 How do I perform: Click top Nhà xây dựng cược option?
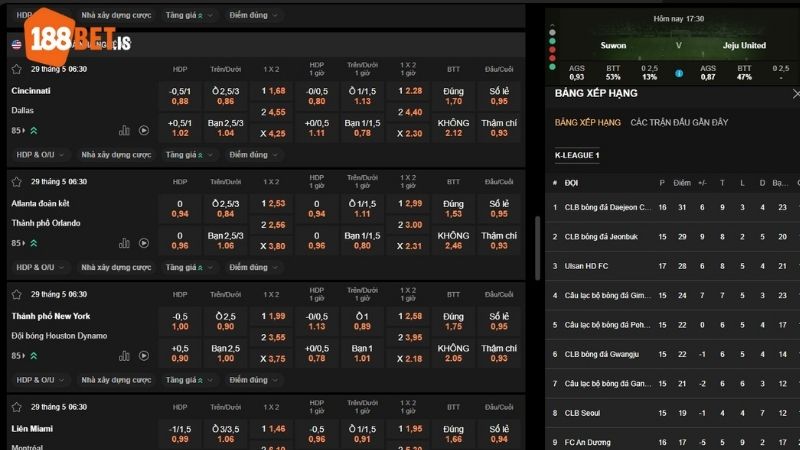point(116,15)
